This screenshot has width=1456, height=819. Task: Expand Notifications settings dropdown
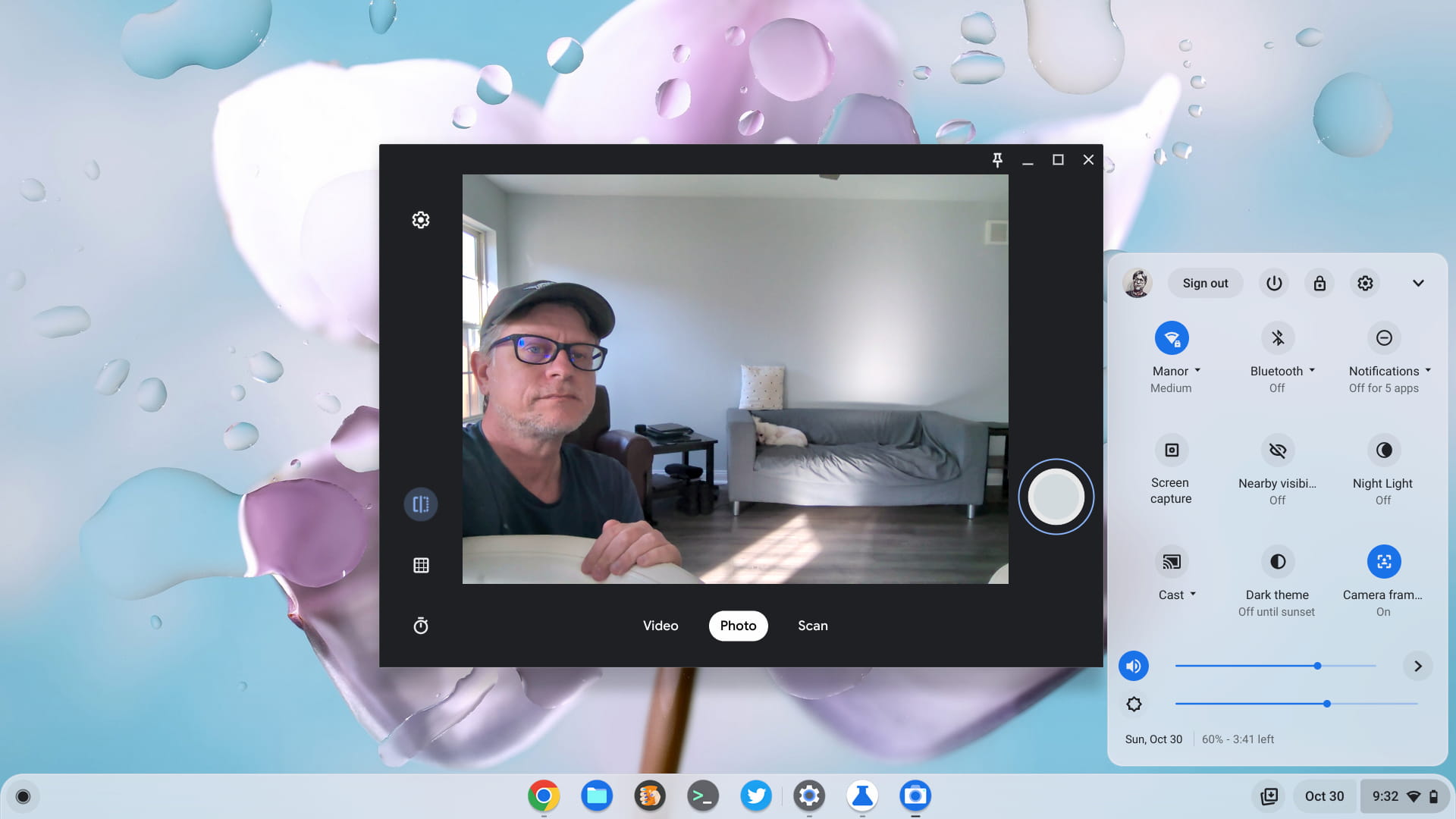coord(1389,371)
